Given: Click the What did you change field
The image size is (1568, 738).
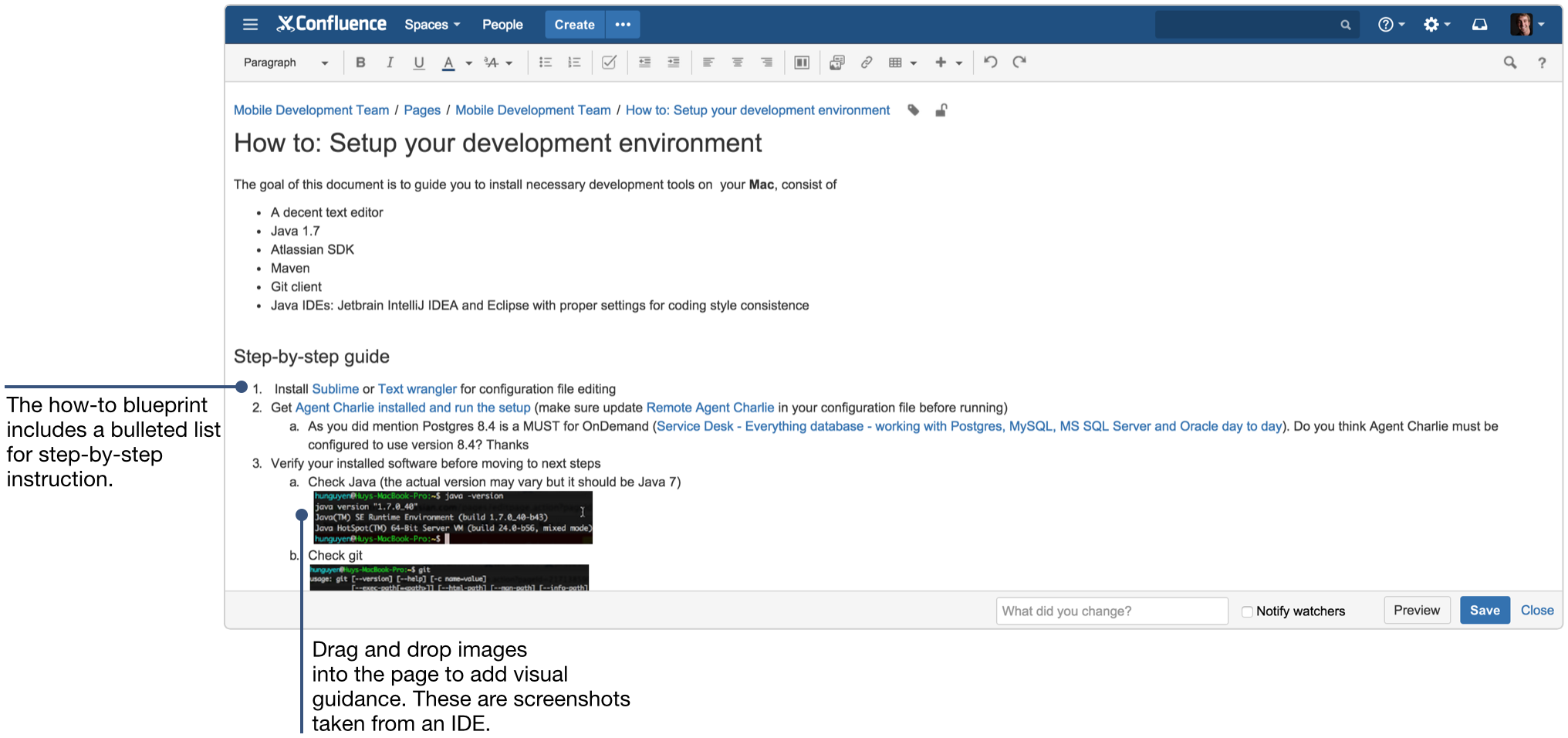Looking at the screenshot, I should point(1112,611).
